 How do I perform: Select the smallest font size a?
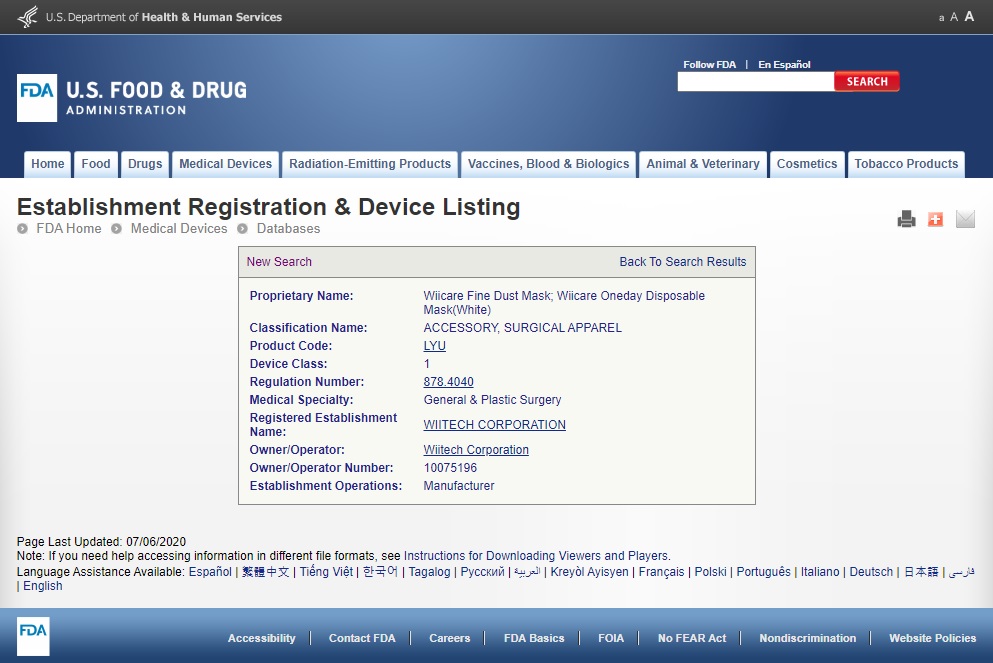point(941,18)
